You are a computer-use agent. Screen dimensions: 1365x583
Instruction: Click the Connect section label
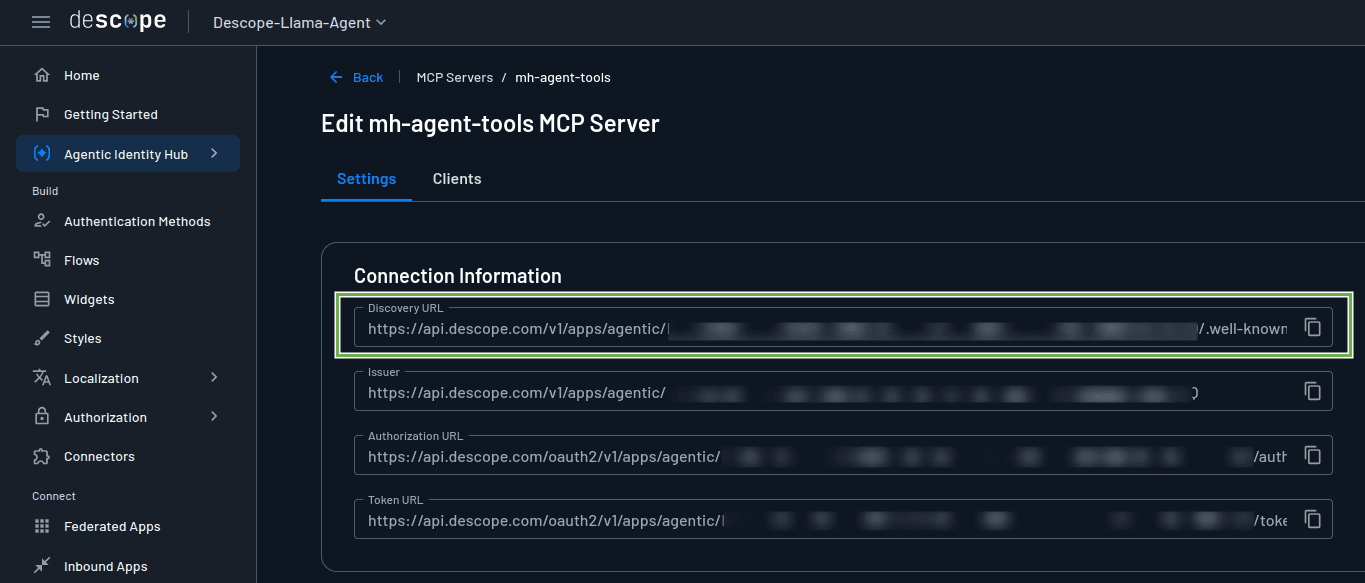(x=54, y=496)
